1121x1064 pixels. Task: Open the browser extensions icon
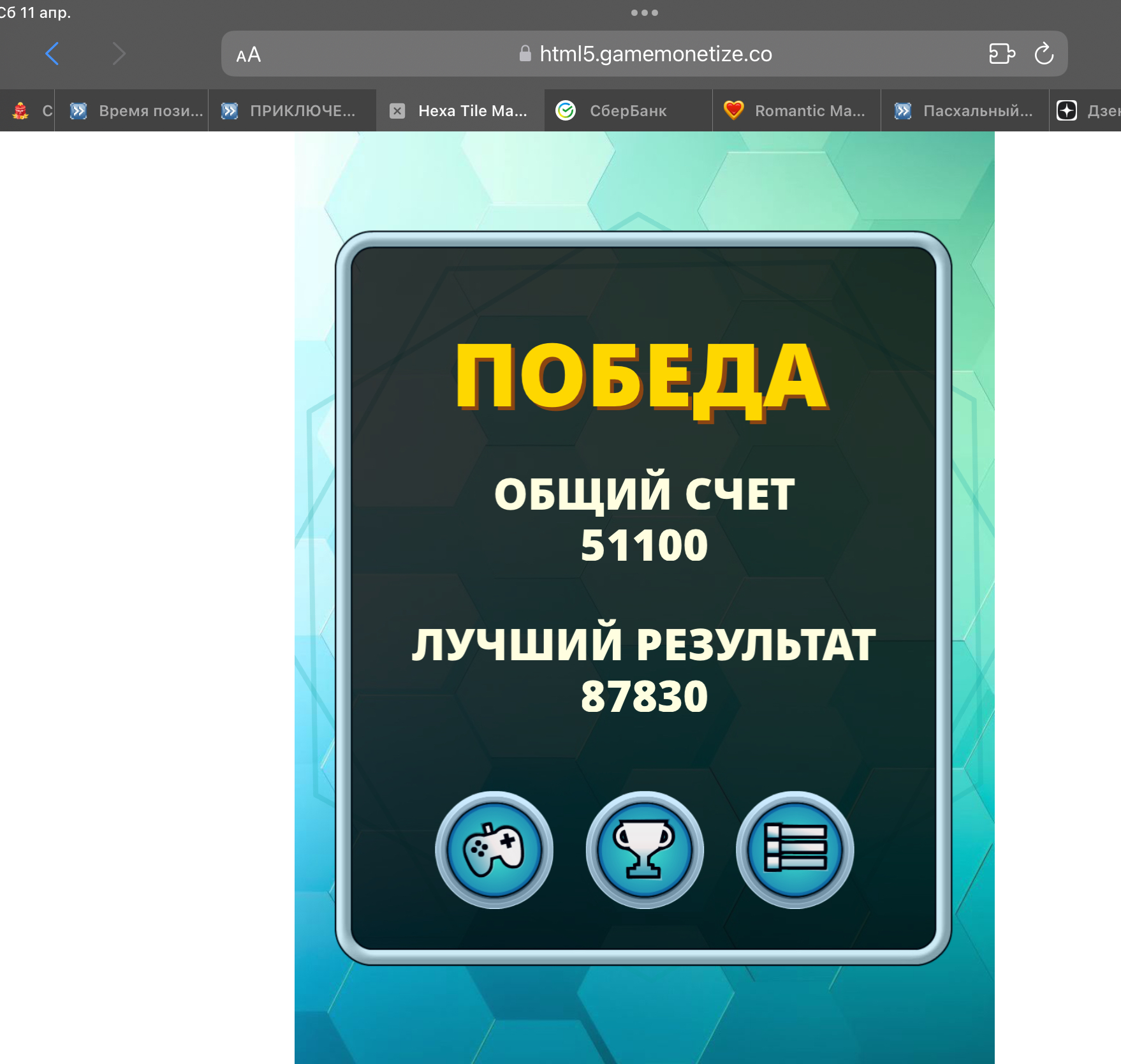click(x=1001, y=54)
